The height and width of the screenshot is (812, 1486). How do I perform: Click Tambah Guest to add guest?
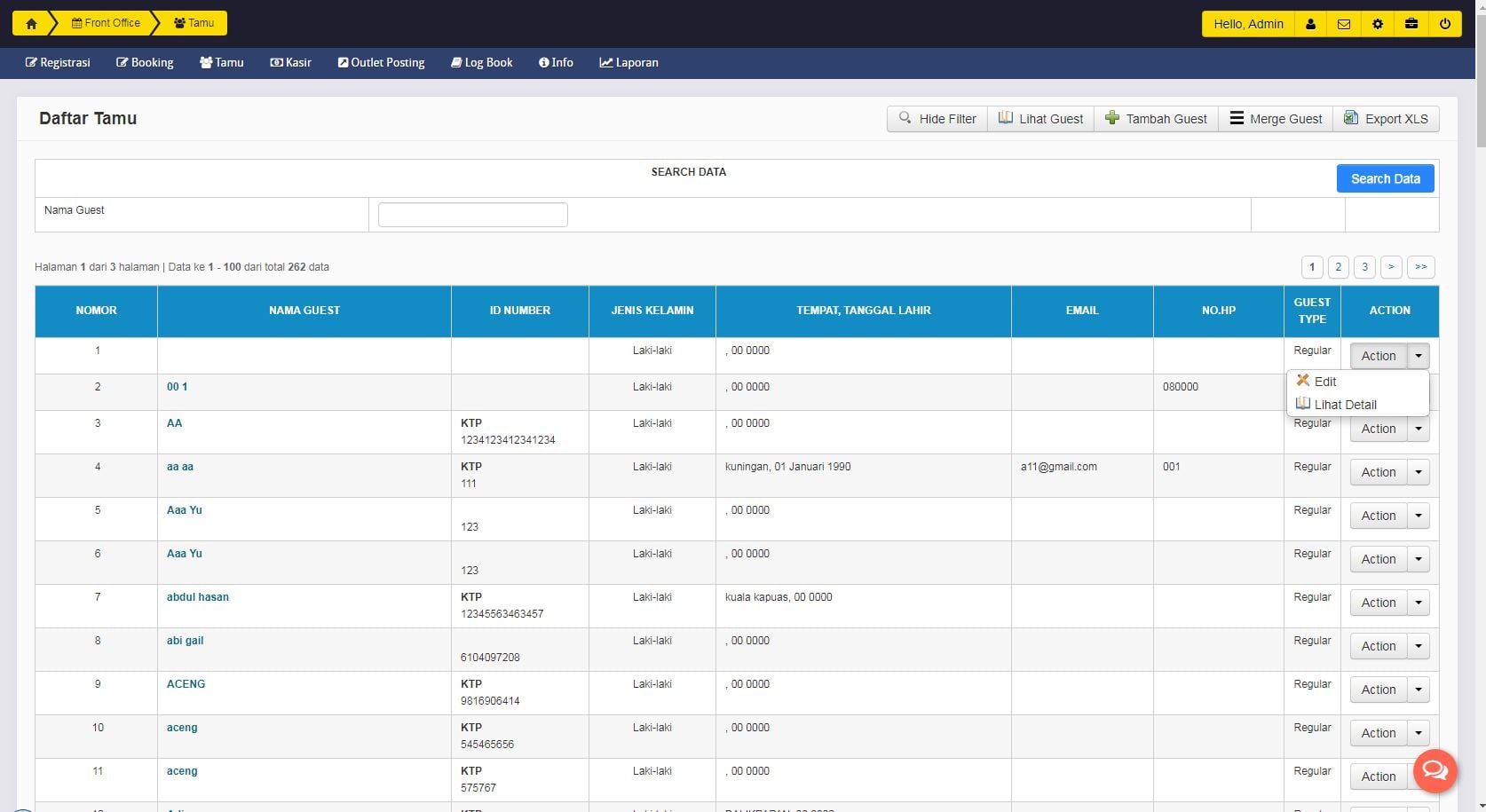1156,119
